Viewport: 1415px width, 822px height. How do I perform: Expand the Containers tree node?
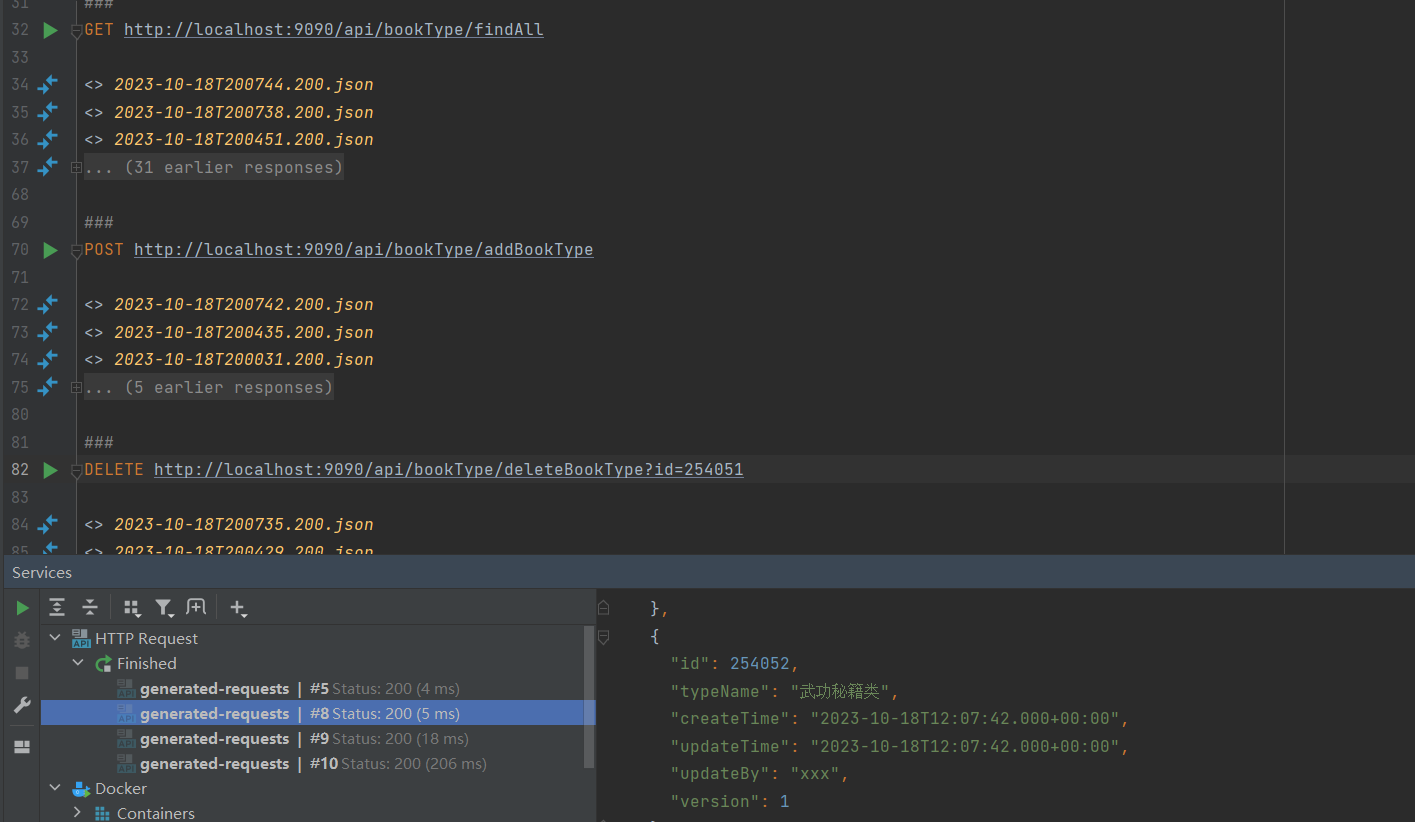click(78, 813)
